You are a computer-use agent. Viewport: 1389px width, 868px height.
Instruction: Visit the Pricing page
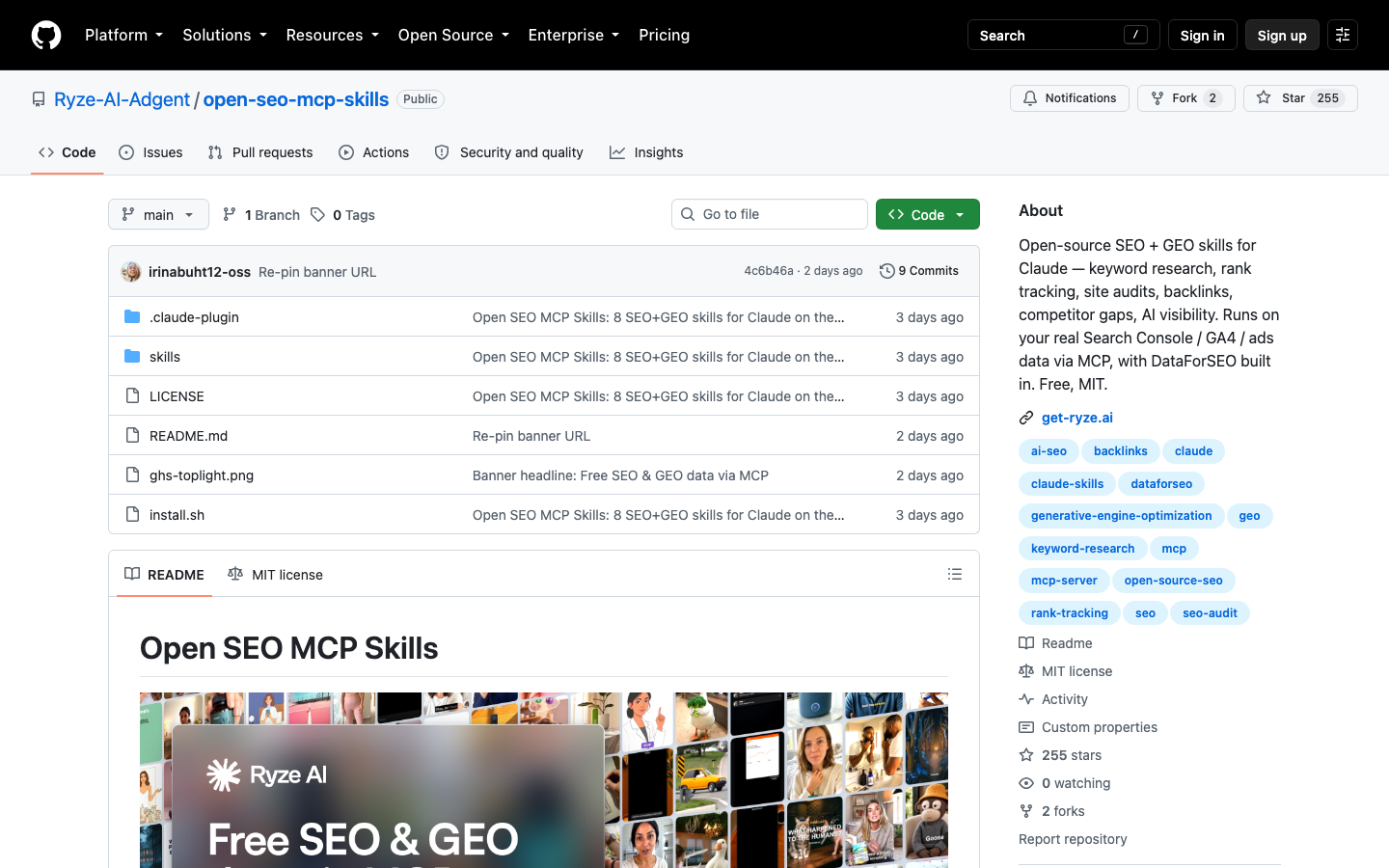pos(664,35)
